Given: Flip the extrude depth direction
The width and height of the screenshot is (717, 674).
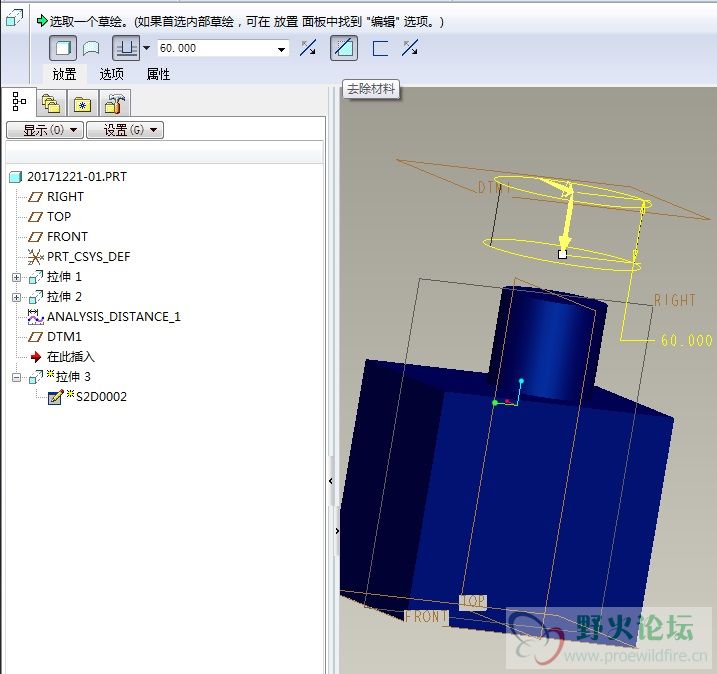Looking at the screenshot, I should click(307, 48).
